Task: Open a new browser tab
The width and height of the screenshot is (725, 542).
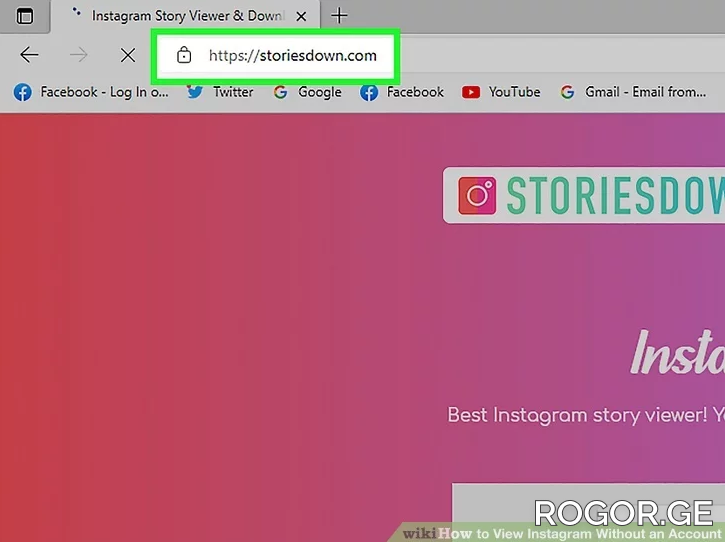Action: pos(339,16)
